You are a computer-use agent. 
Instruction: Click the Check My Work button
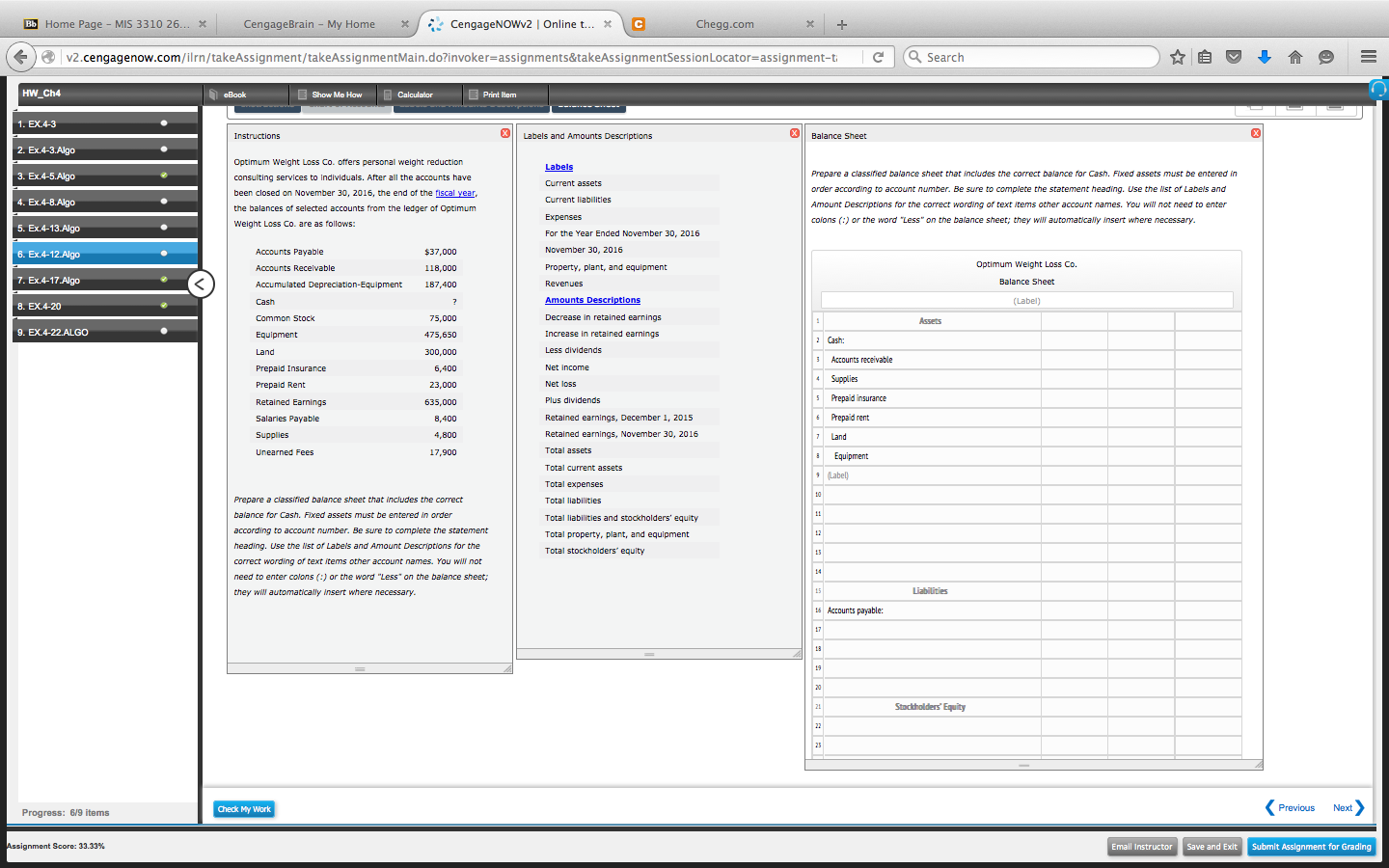(243, 809)
